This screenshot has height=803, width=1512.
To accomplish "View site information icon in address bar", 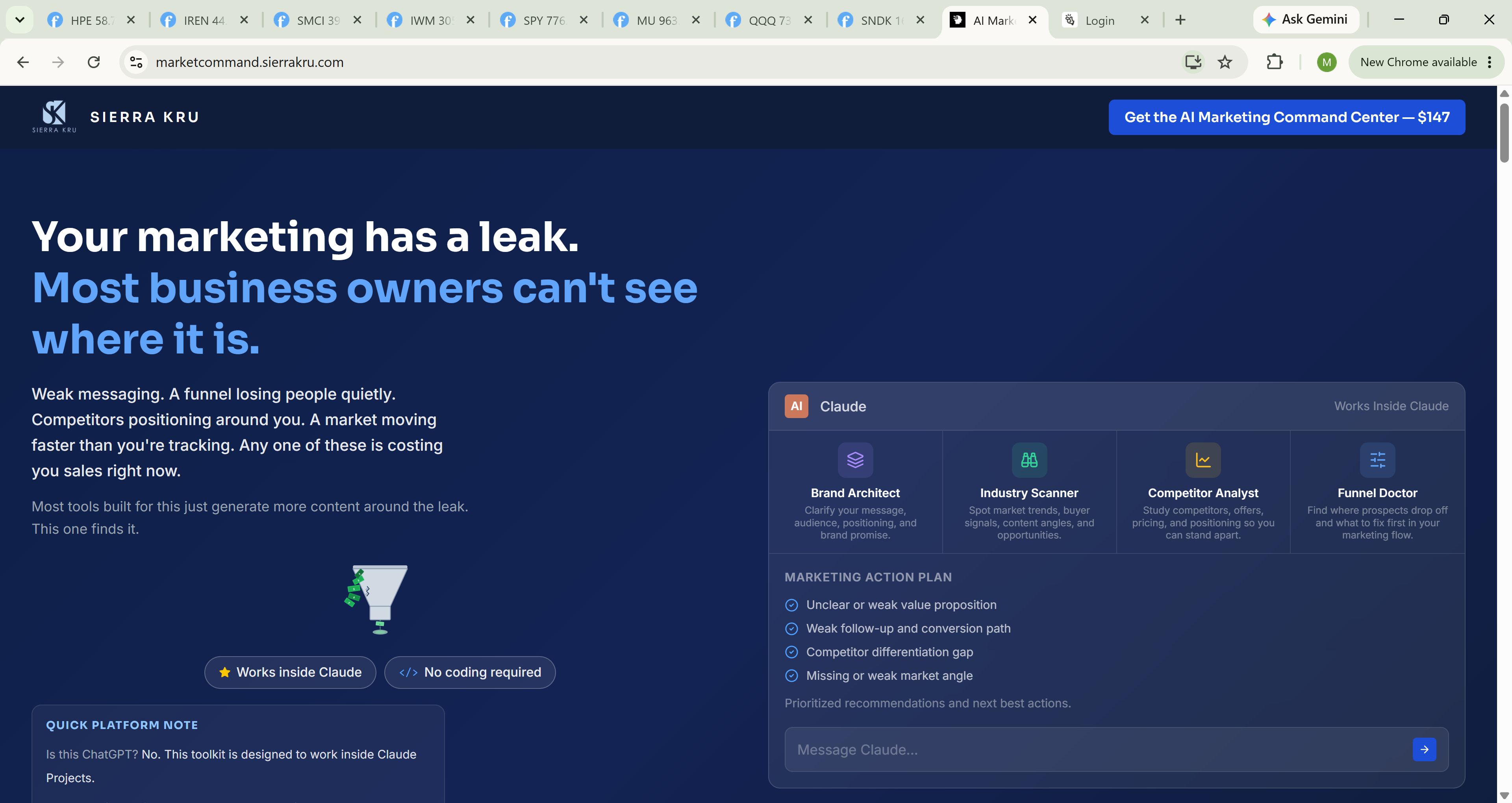I will (136, 62).
